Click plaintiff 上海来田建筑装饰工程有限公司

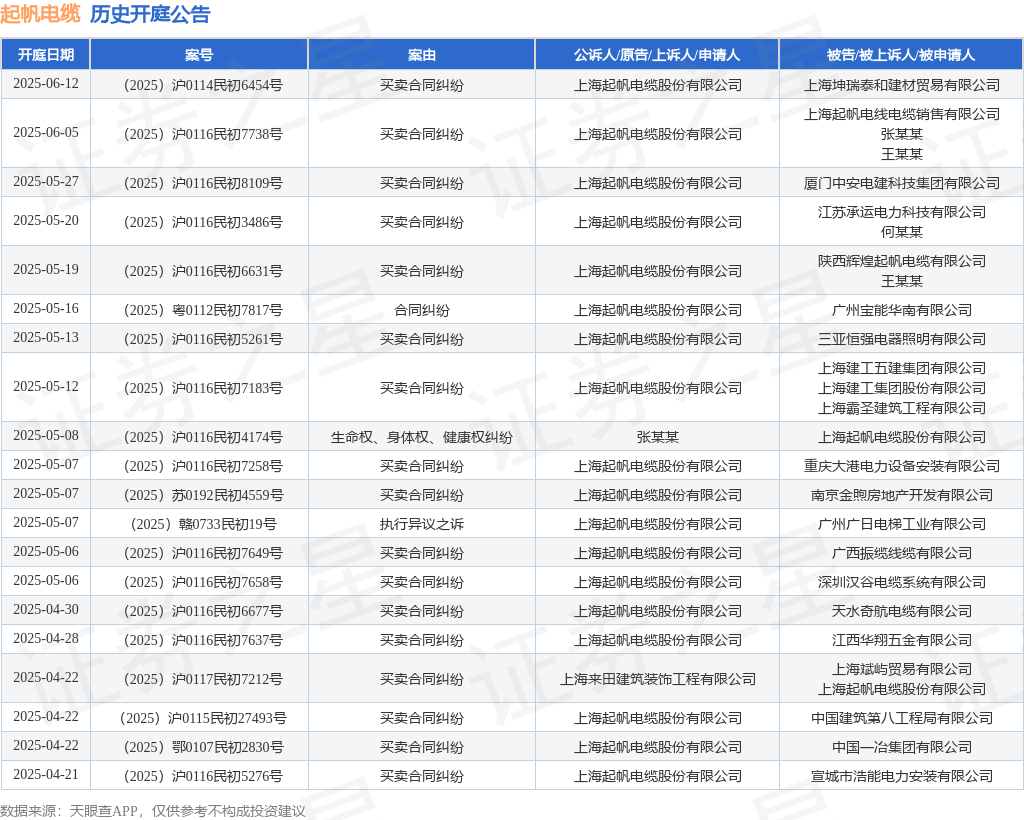coord(658,679)
